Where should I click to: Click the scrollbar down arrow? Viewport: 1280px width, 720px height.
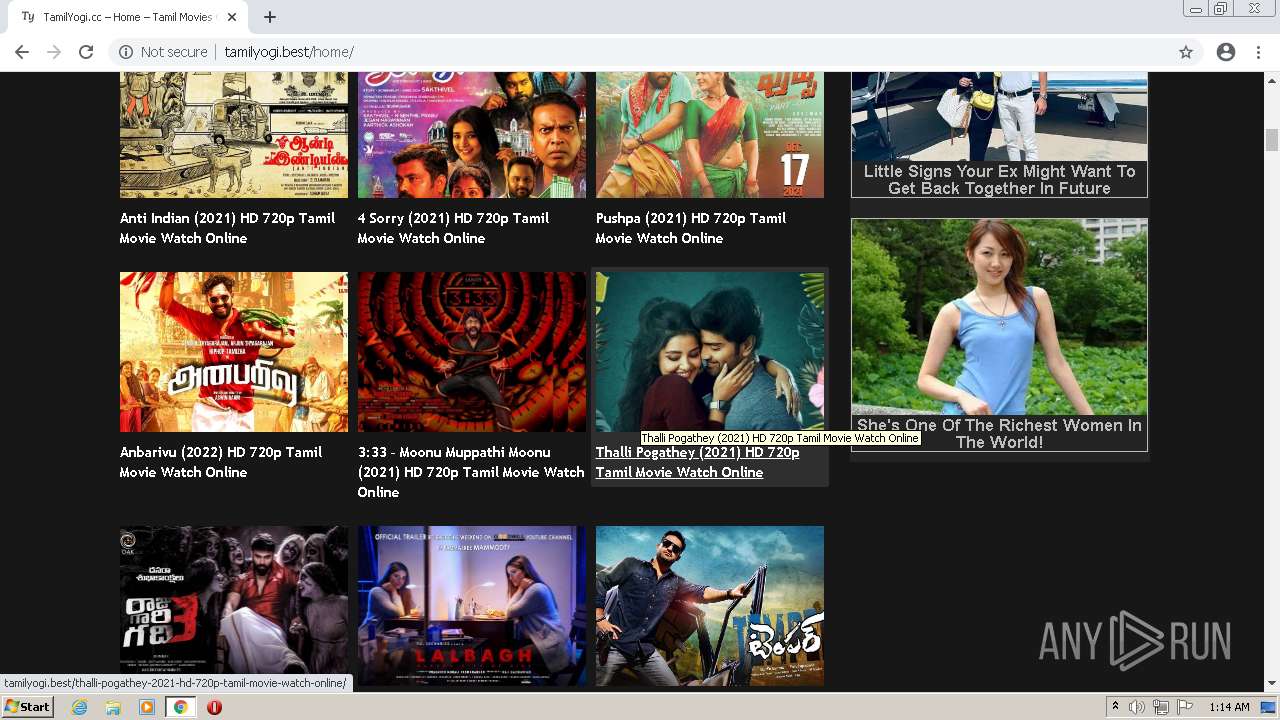[x=1272, y=684]
